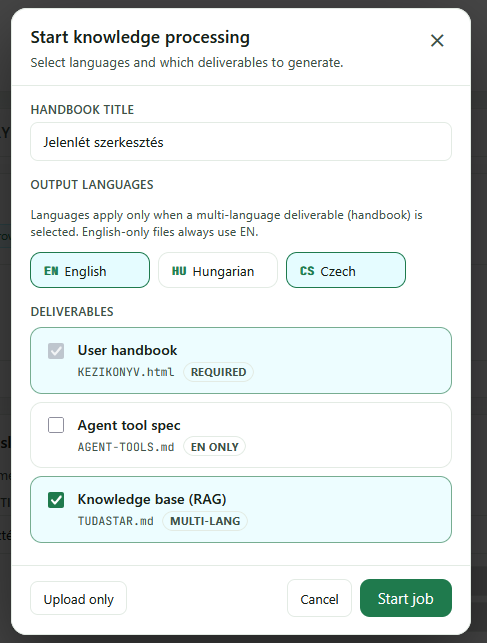Screen dimensions: 487x643
Task: Click the Upload only button
Action: (x=78, y=598)
